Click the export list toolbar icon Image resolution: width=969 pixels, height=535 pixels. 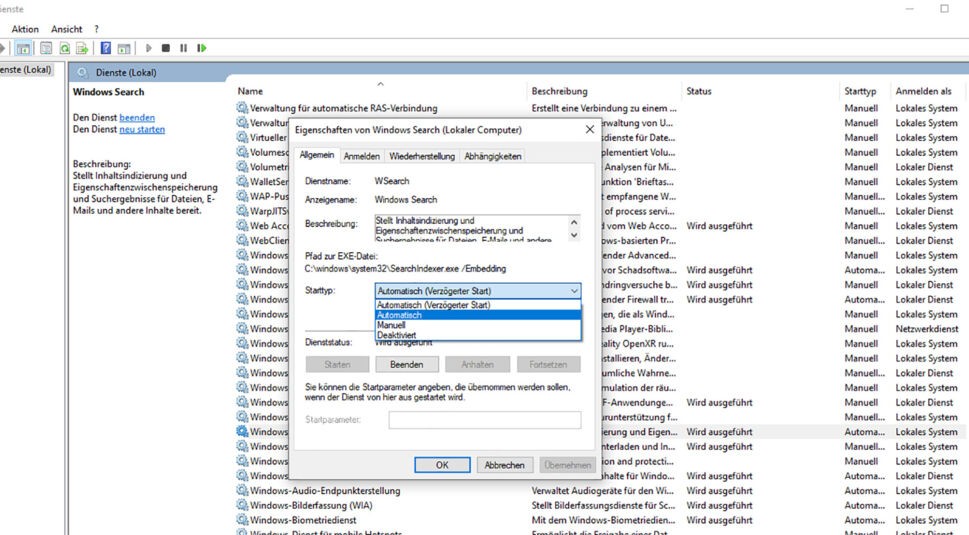click(82, 48)
